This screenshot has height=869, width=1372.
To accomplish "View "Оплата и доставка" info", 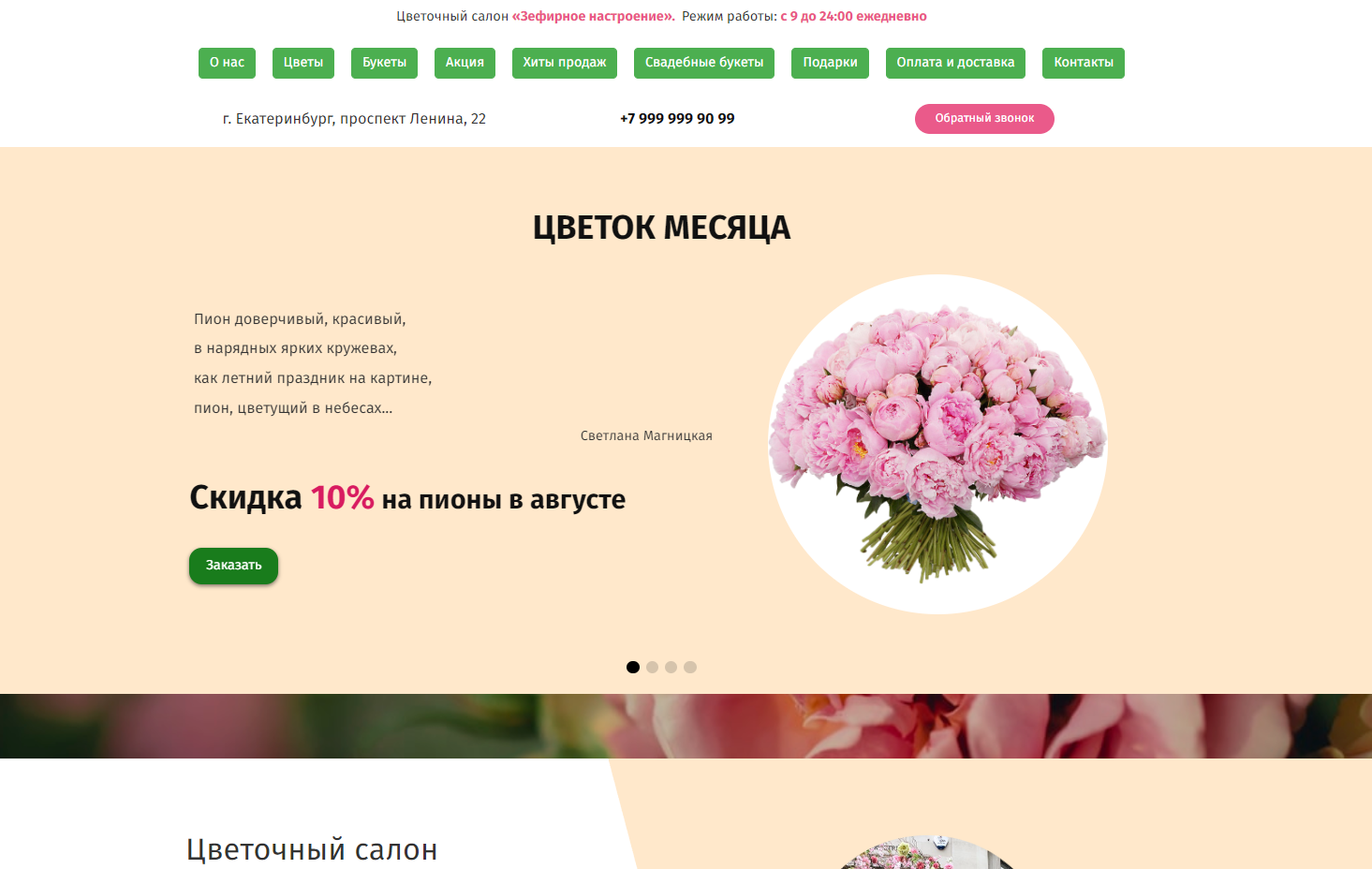I will click(955, 63).
